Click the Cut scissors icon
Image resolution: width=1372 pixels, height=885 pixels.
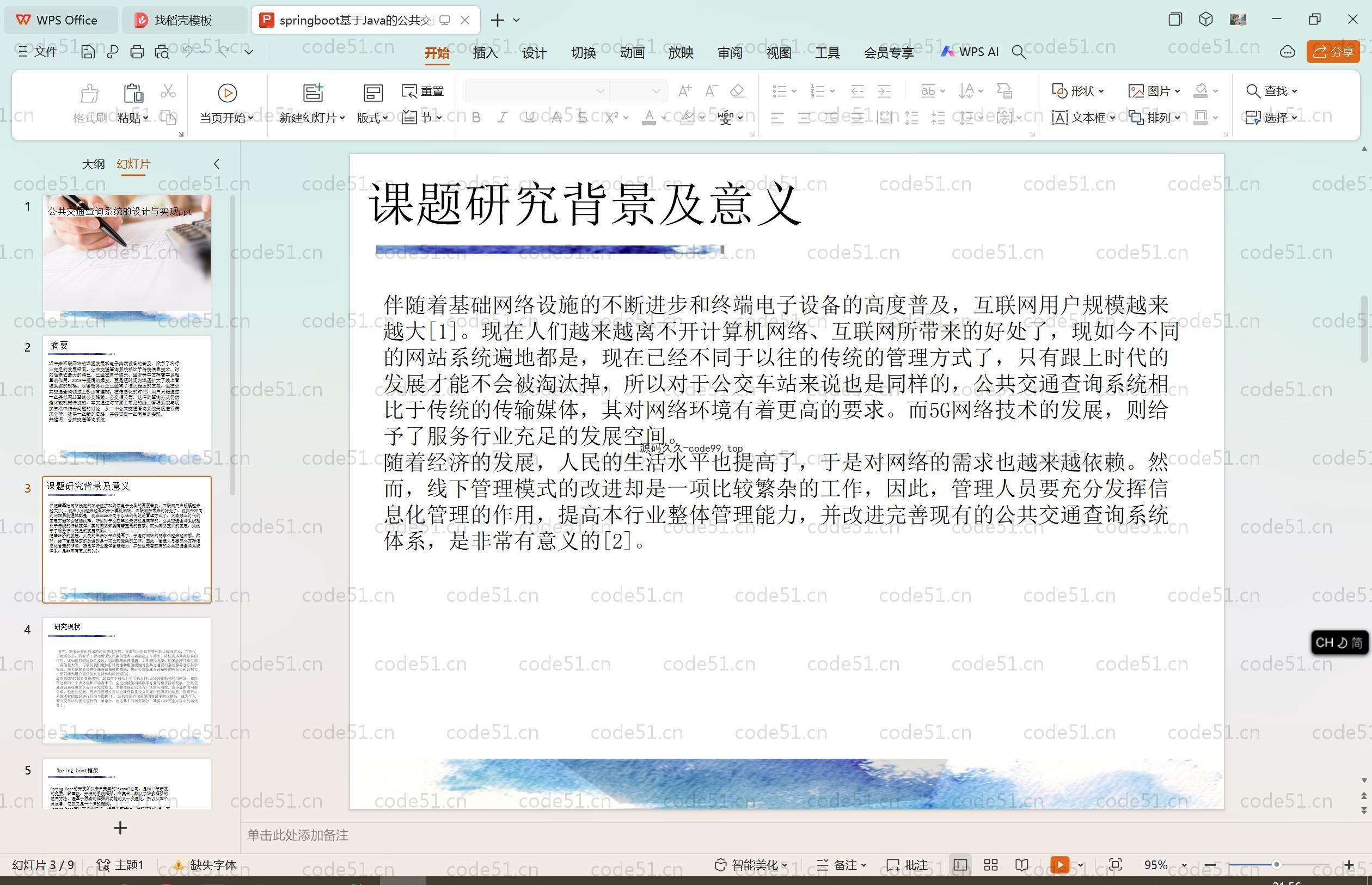coord(168,91)
